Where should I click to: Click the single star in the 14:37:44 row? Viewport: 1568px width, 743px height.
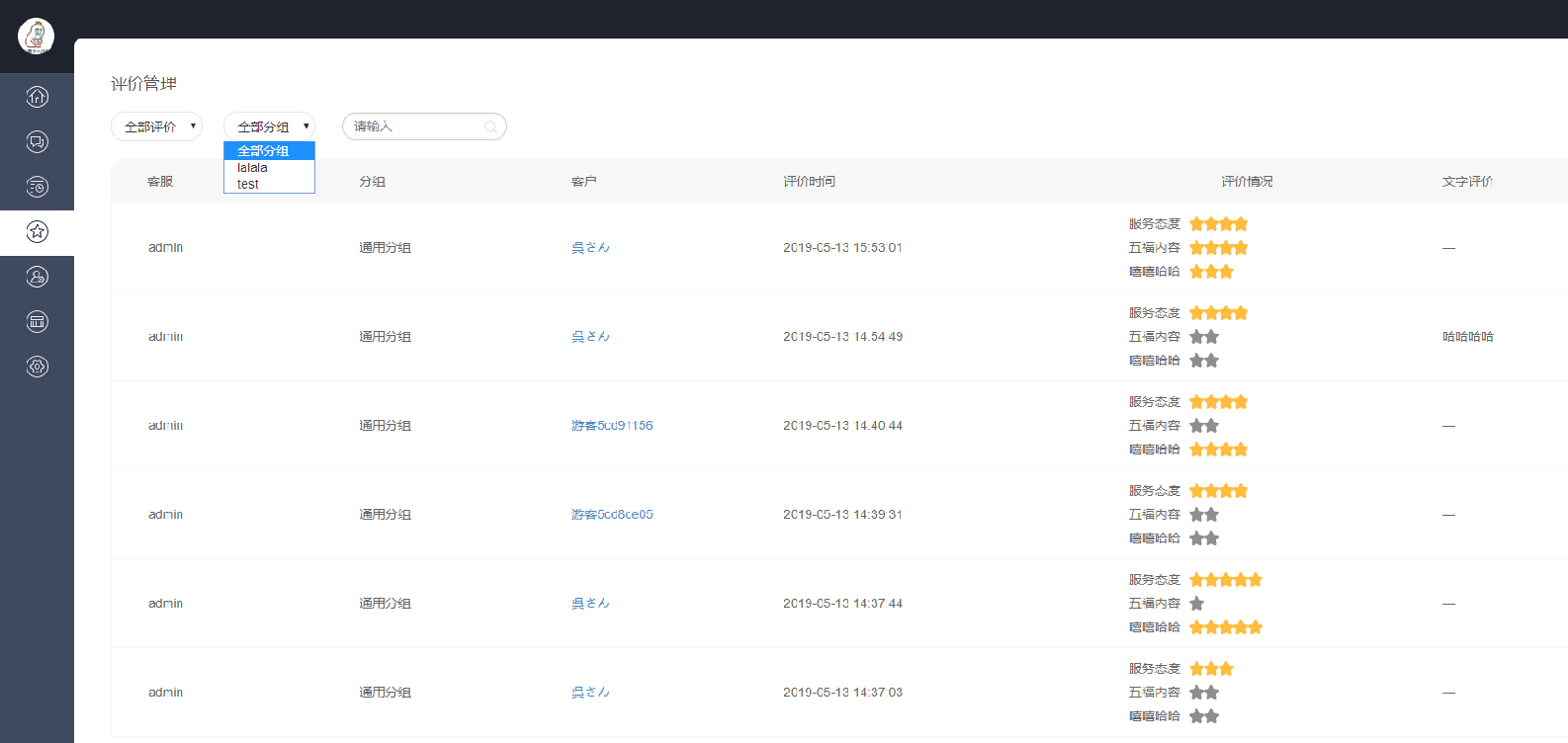coord(1196,604)
